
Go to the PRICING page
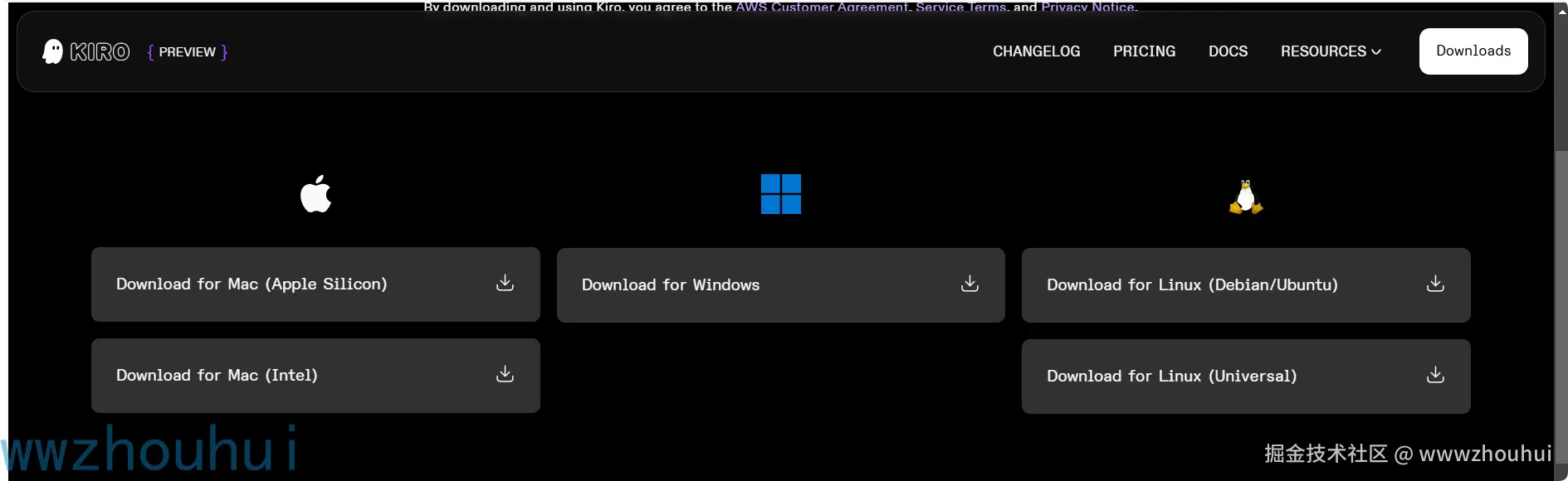(1144, 51)
